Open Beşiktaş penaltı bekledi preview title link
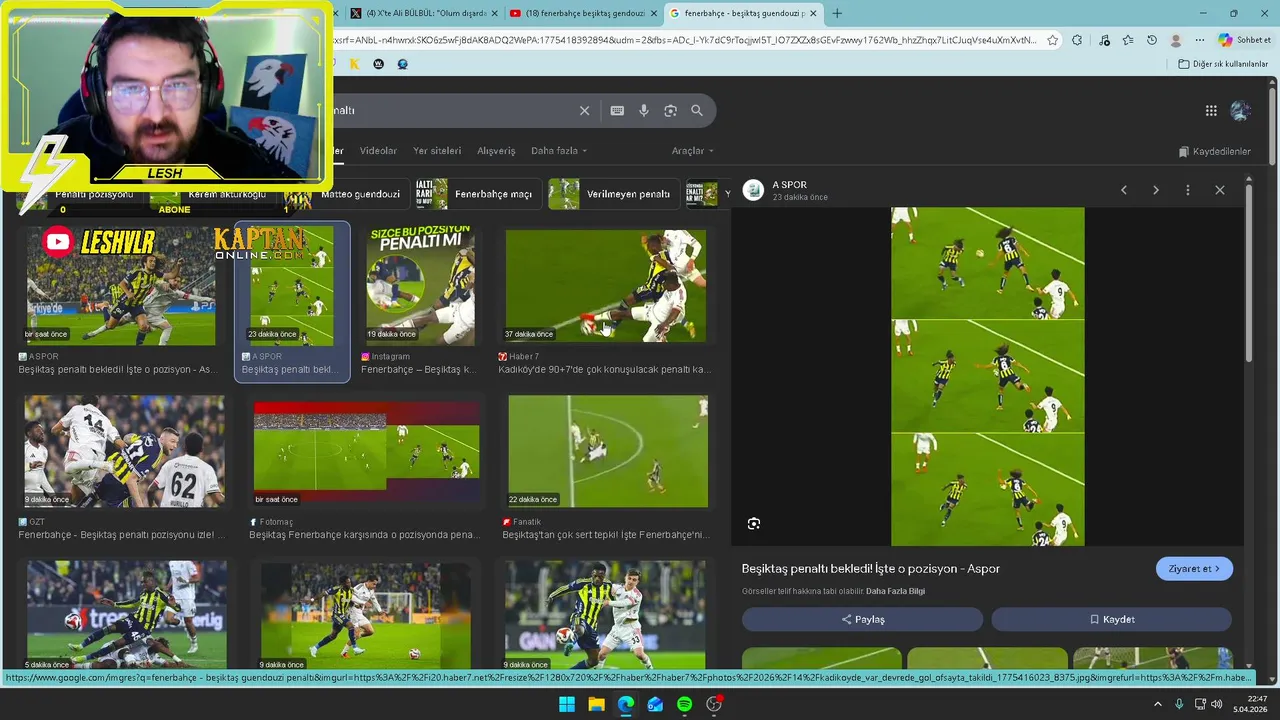This screenshot has height=720, width=1280. point(871,569)
